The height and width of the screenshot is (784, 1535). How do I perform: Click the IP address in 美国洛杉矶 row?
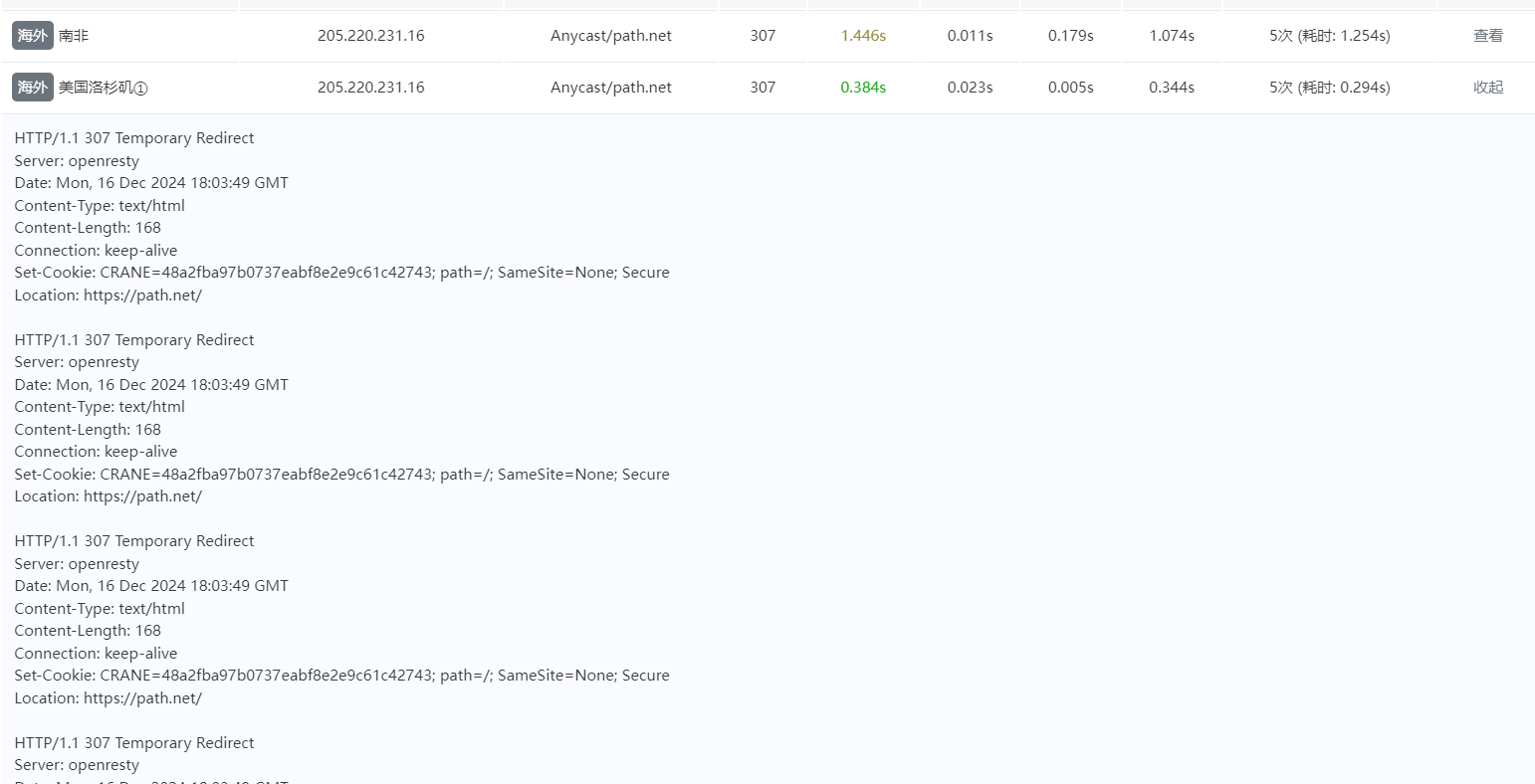pyautogui.click(x=370, y=88)
